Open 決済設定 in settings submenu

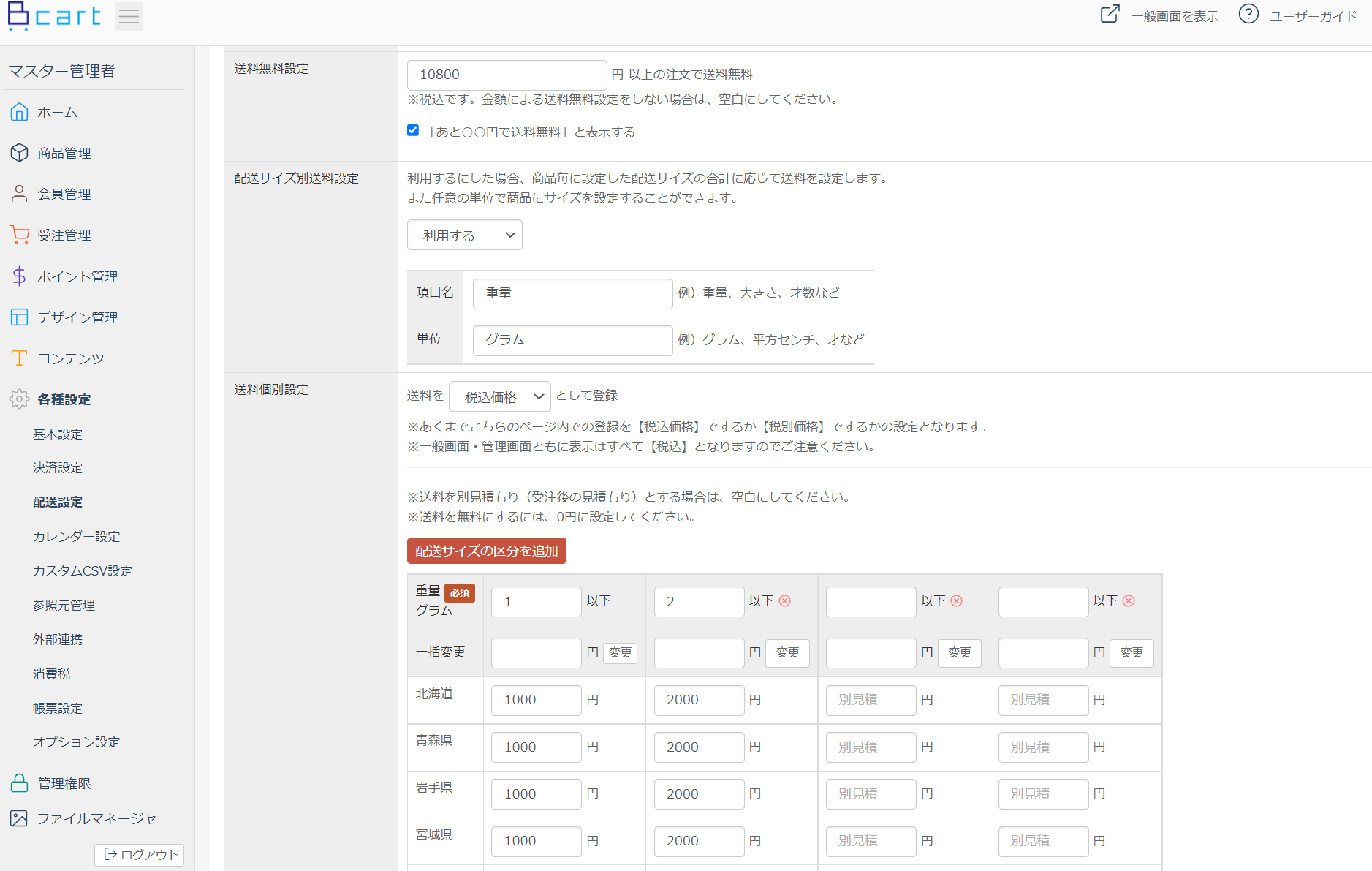58,468
